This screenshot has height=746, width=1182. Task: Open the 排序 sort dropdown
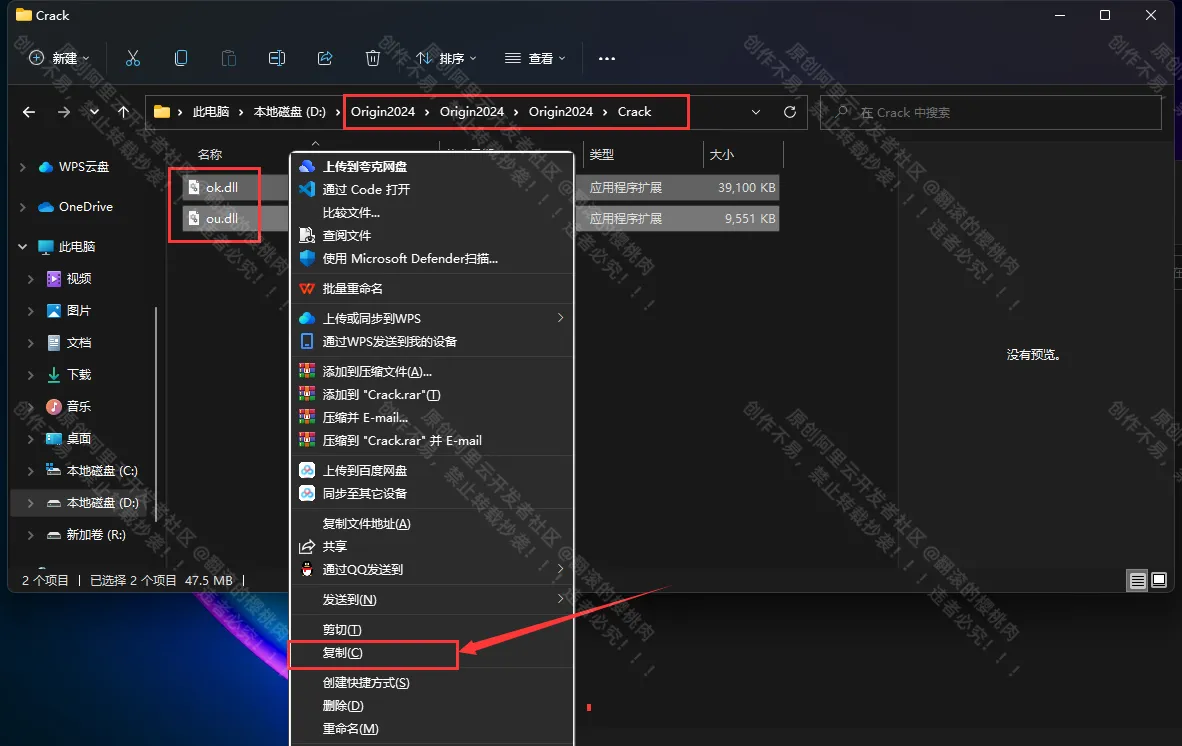click(x=446, y=58)
